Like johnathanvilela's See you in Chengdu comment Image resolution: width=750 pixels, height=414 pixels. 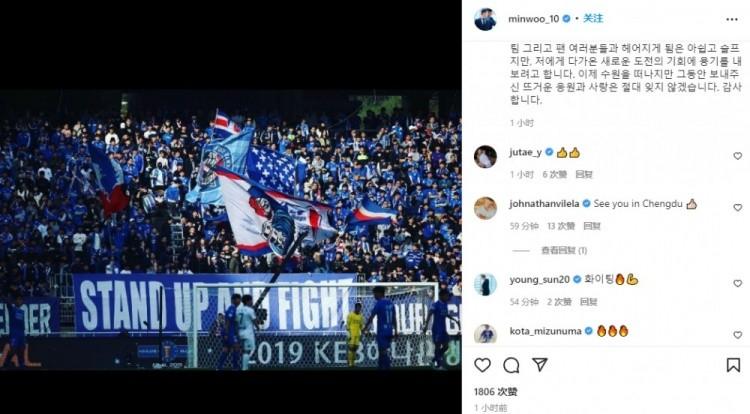[738, 207]
